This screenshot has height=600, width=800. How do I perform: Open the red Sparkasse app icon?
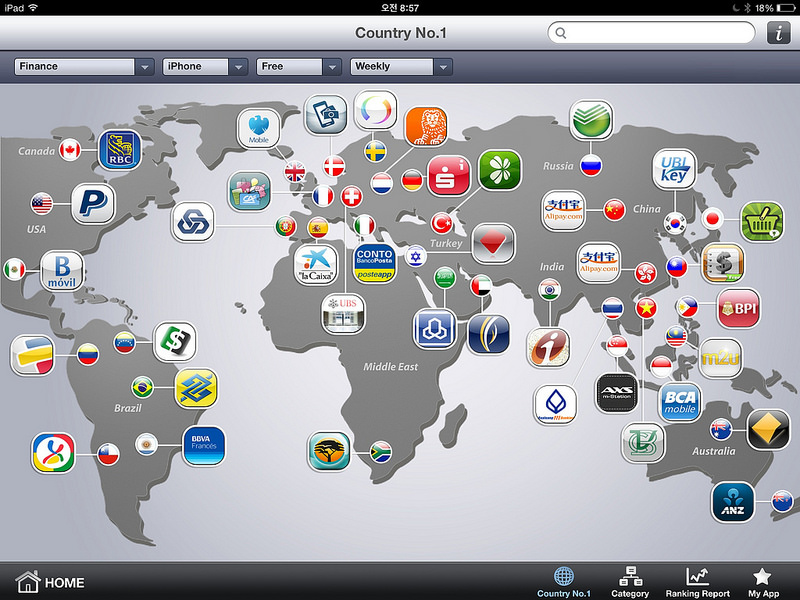coord(448,176)
